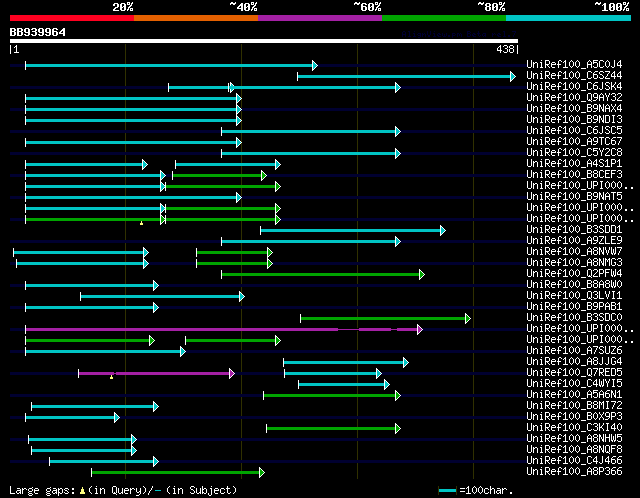Click the green ~80% identity legend segment
This screenshot has height=498, width=640.
444,18
